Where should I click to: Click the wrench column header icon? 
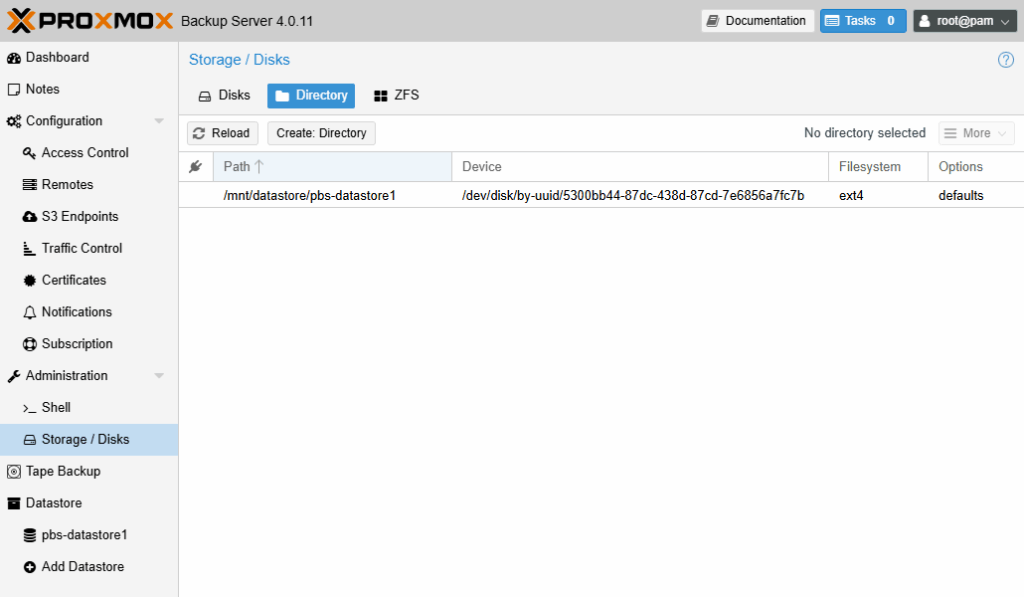196,167
